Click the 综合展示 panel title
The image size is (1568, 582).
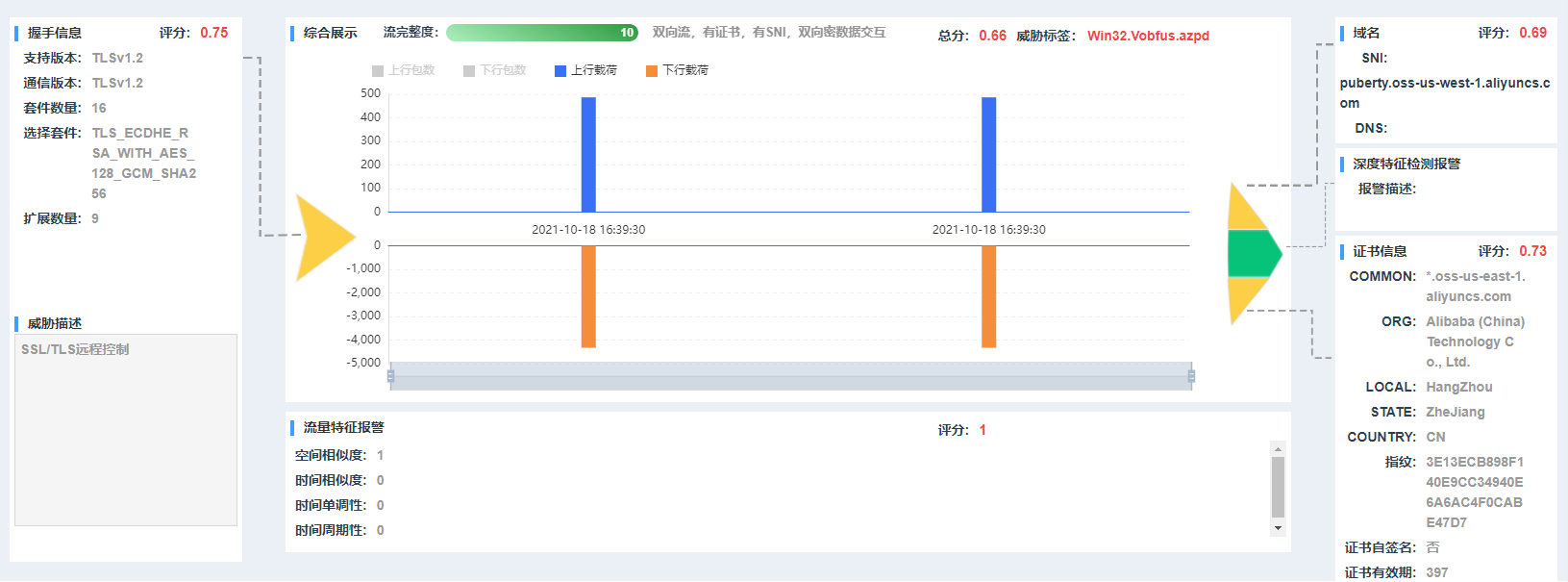[331, 33]
